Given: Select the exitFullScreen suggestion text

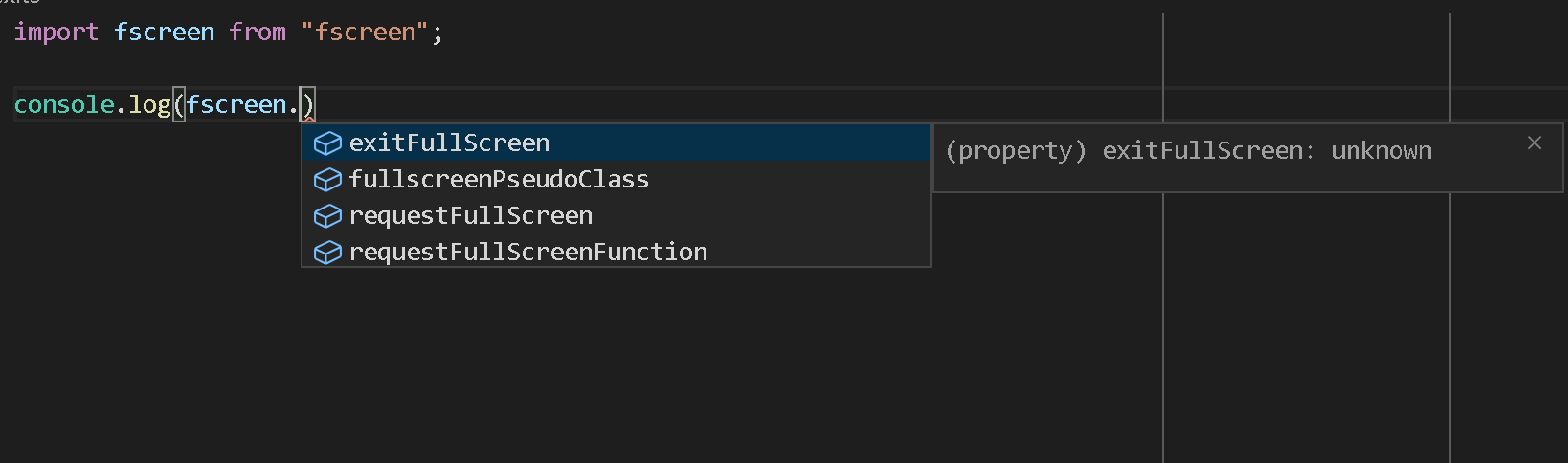Looking at the screenshot, I should (449, 143).
